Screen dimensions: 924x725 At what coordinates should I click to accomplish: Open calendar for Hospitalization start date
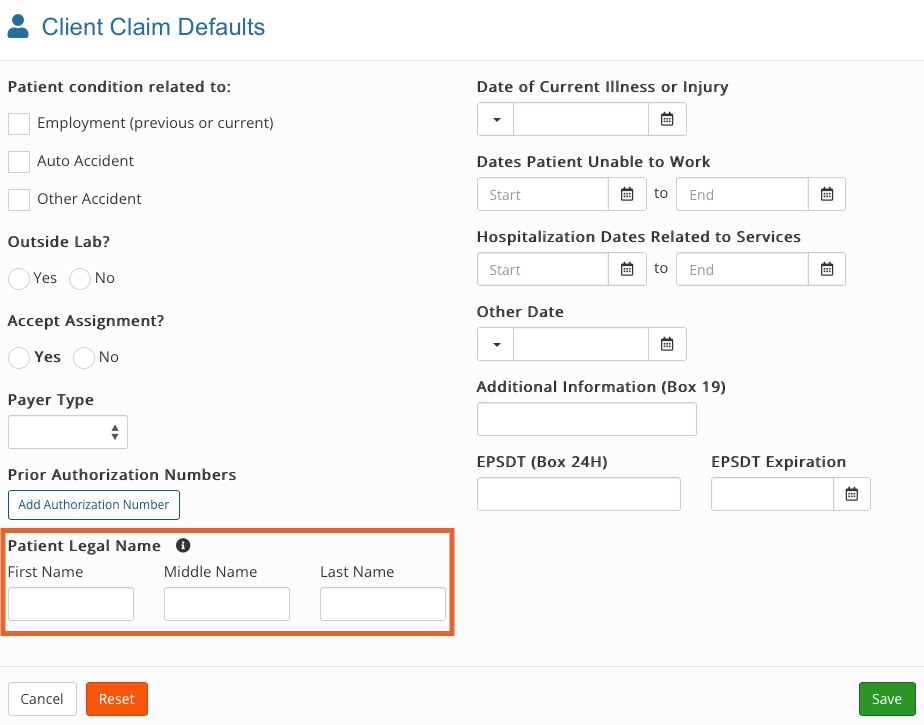coord(627,269)
